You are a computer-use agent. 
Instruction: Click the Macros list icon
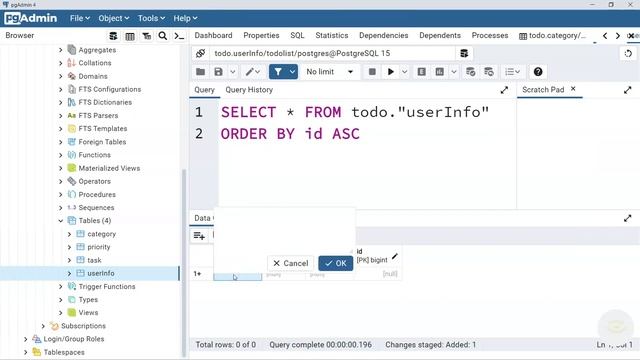click(x=512, y=72)
